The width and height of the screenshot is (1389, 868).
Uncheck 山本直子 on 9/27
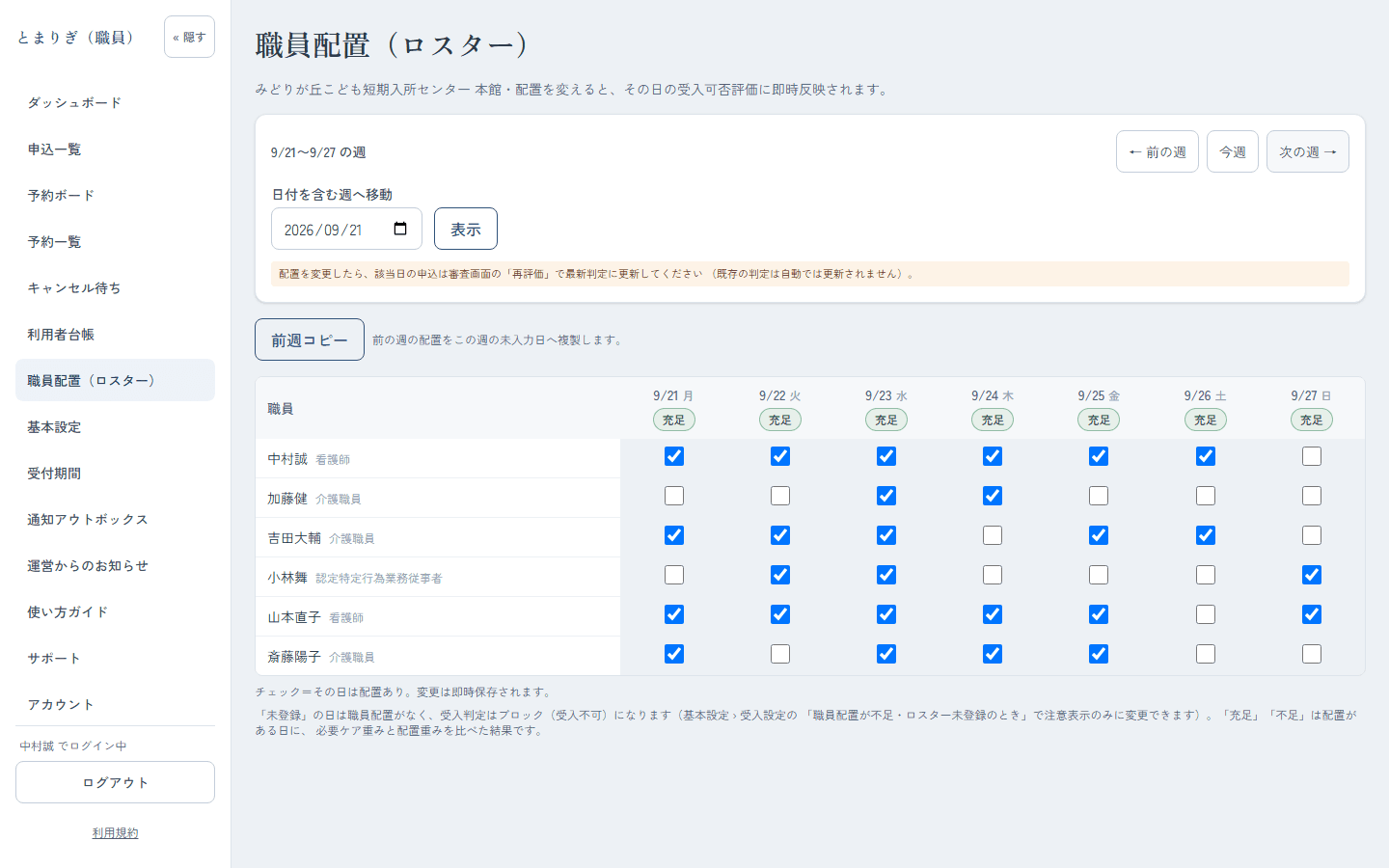pyautogui.click(x=1312, y=614)
